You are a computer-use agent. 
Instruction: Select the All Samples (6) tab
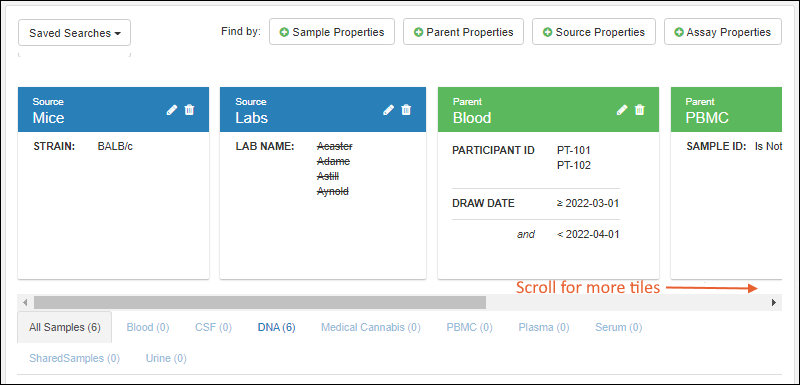tap(64, 327)
